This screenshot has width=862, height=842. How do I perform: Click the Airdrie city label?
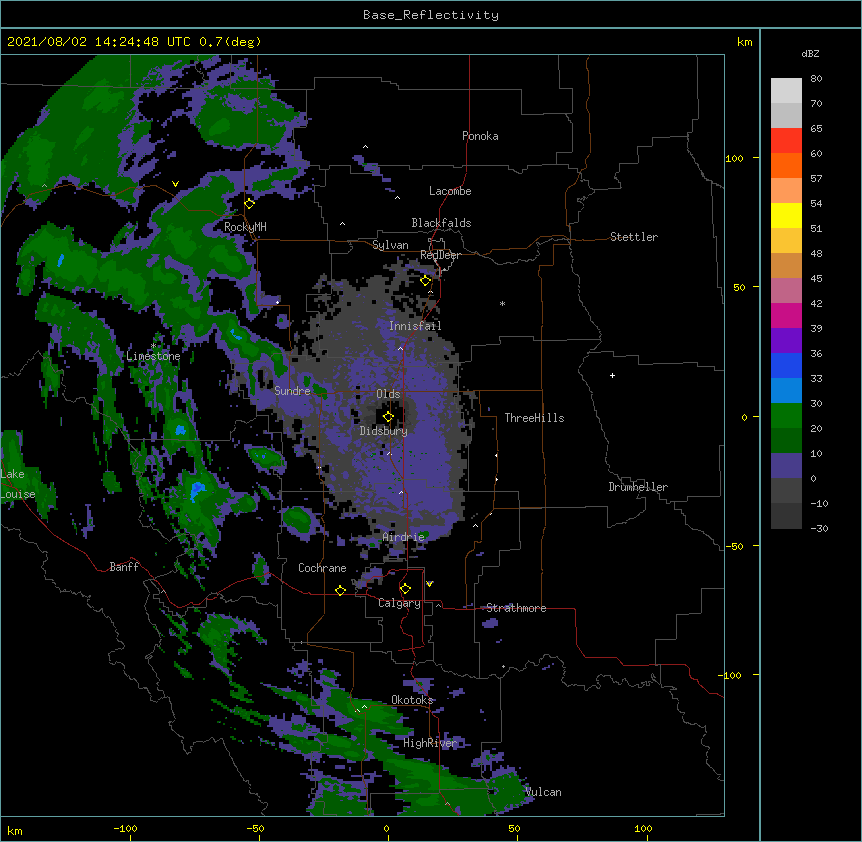tap(404, 537)
